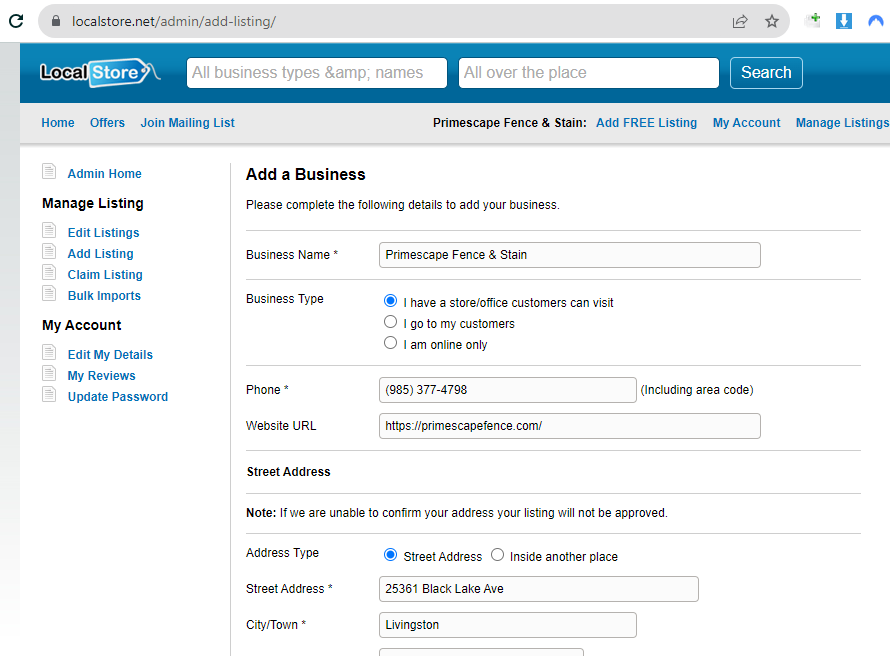Open the blue download arrow extension
This screenshot has height=656, width=890.
pyautogui.click(x=843, y=21)
